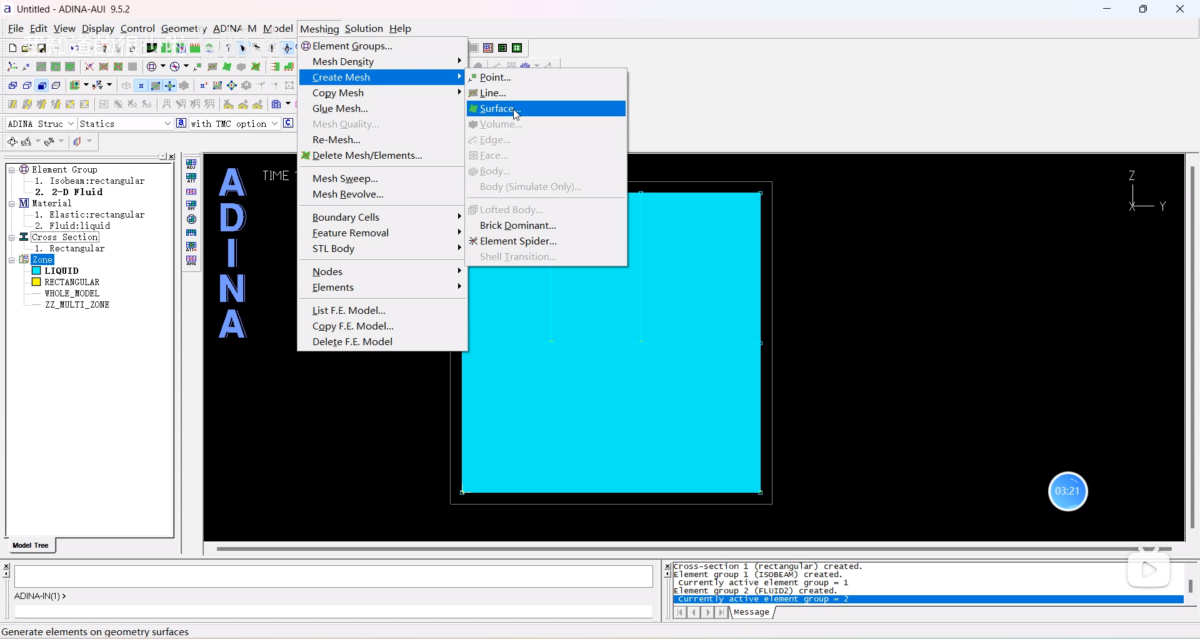The height and width of the screenshot is (639, 1200).
Task: Close the Model Tree panel
Action: tap(172, 157)
